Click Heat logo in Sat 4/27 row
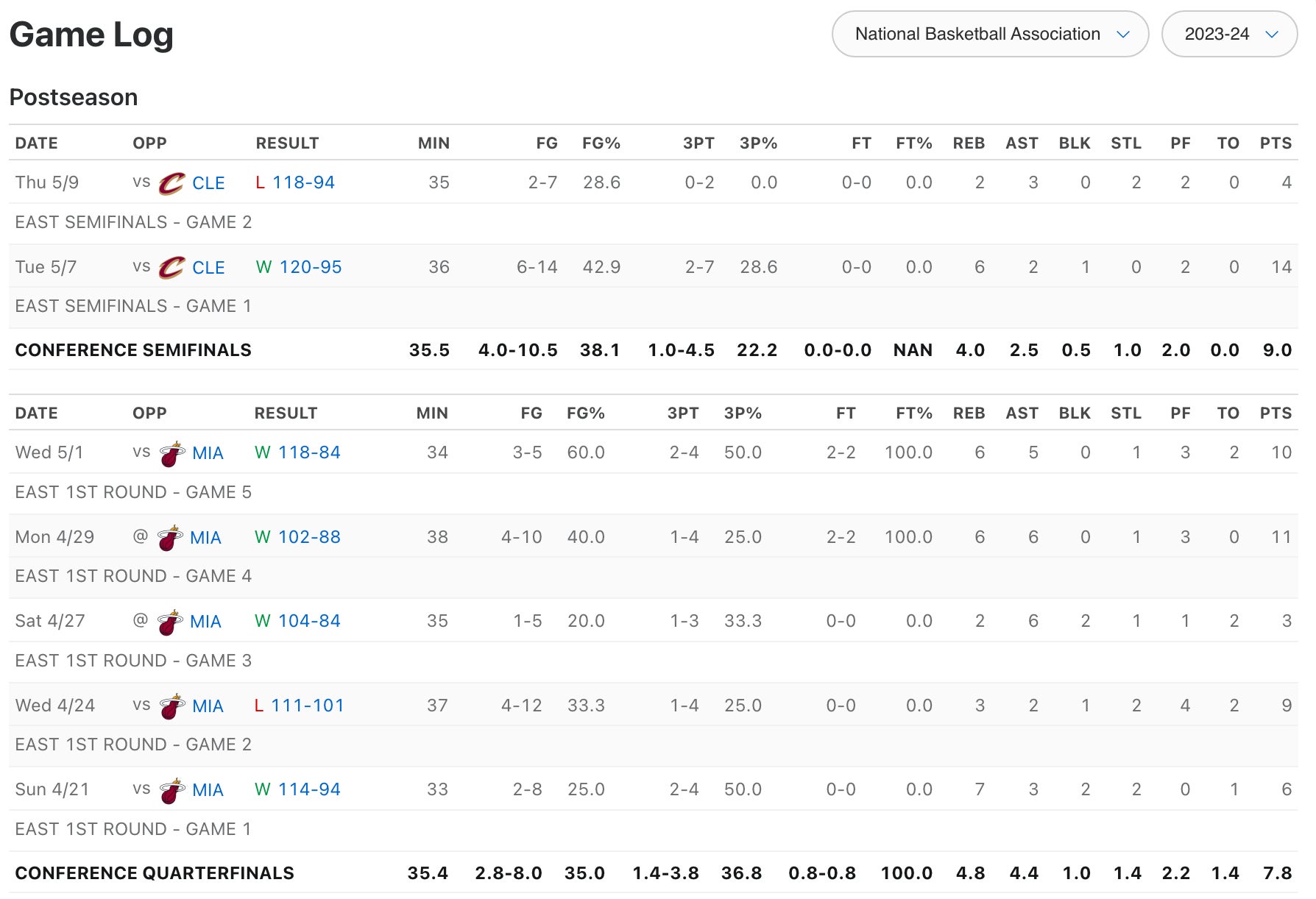1316x899 pixels. pos(170,622)
